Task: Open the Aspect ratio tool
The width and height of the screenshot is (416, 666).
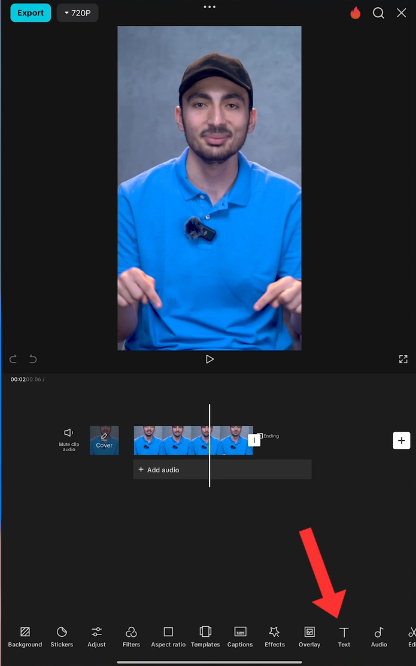Action: pos(168,637)
